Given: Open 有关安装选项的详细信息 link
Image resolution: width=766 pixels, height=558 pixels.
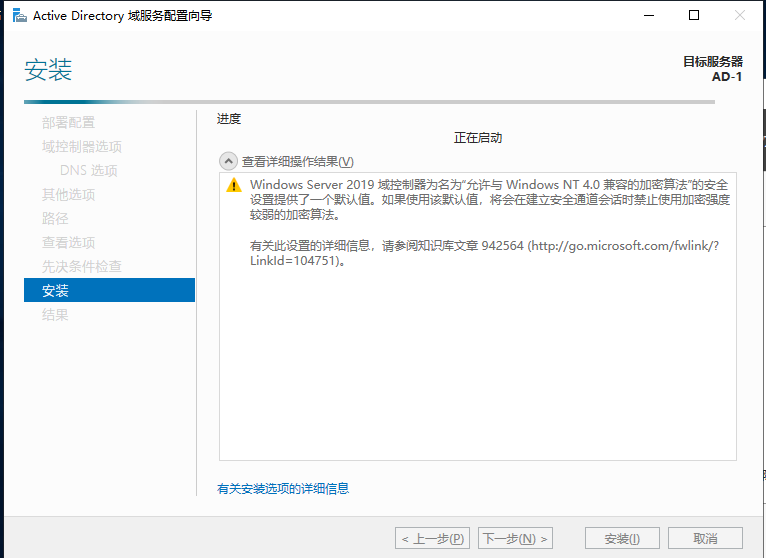Looking at the screenshot, I should pyautogui.click(x=283, y=489).
